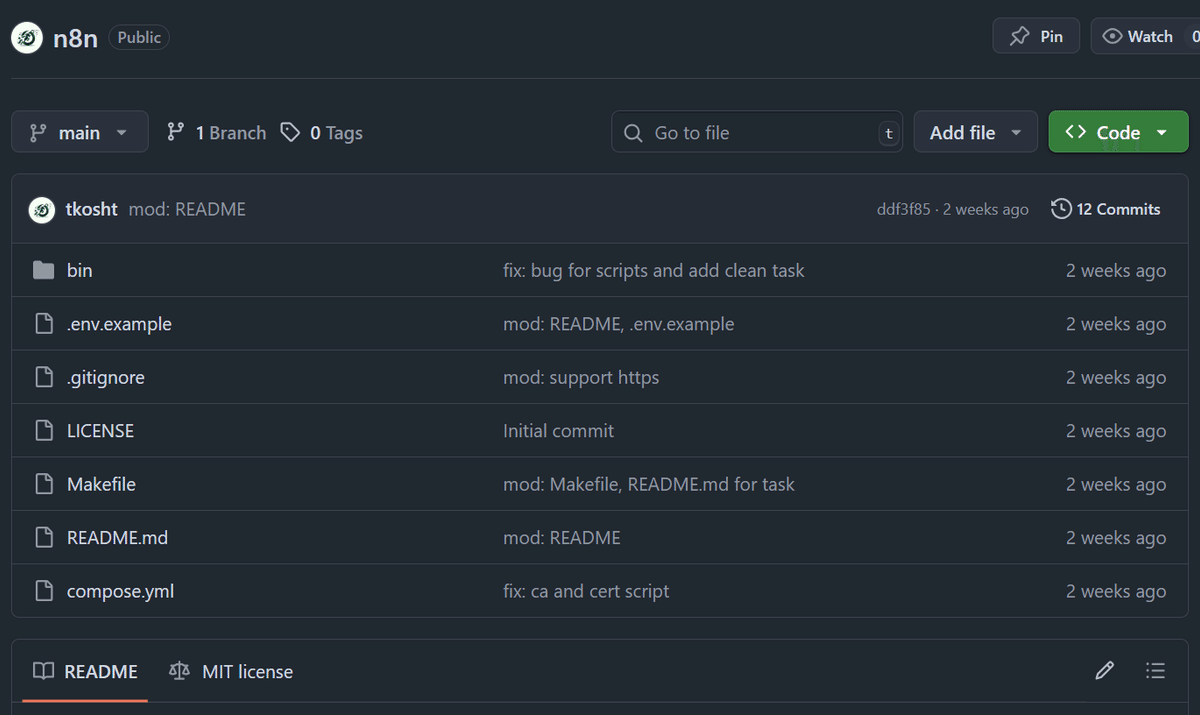Open the n8n repository name link

[x=75, y=38]
